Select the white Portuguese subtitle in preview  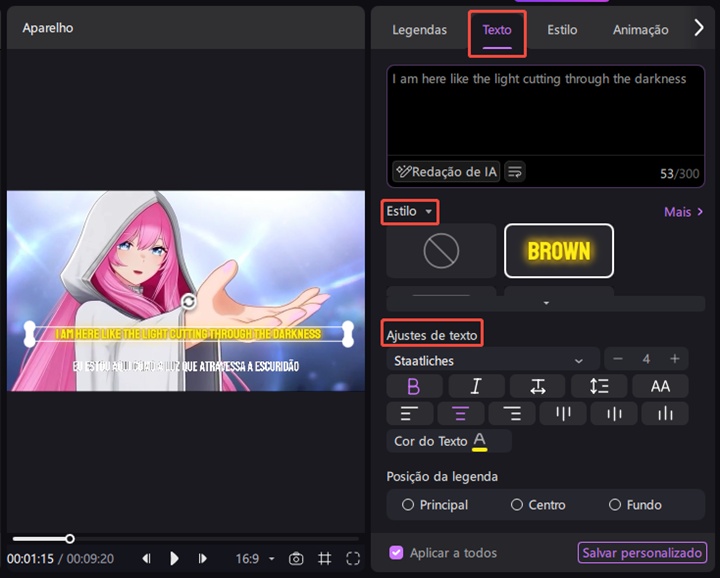coord(186,366)
